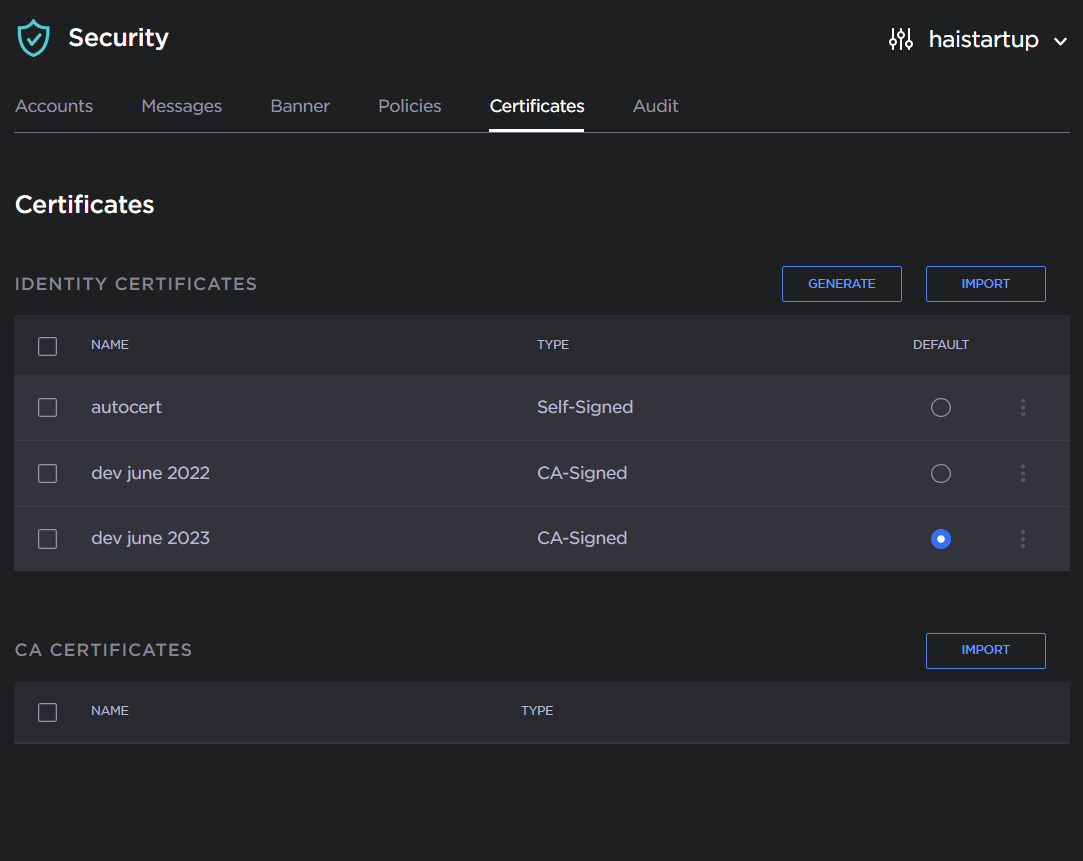
Task: Go to the Accounts tab
Action: pyautogui.click(x=53, y=105)
